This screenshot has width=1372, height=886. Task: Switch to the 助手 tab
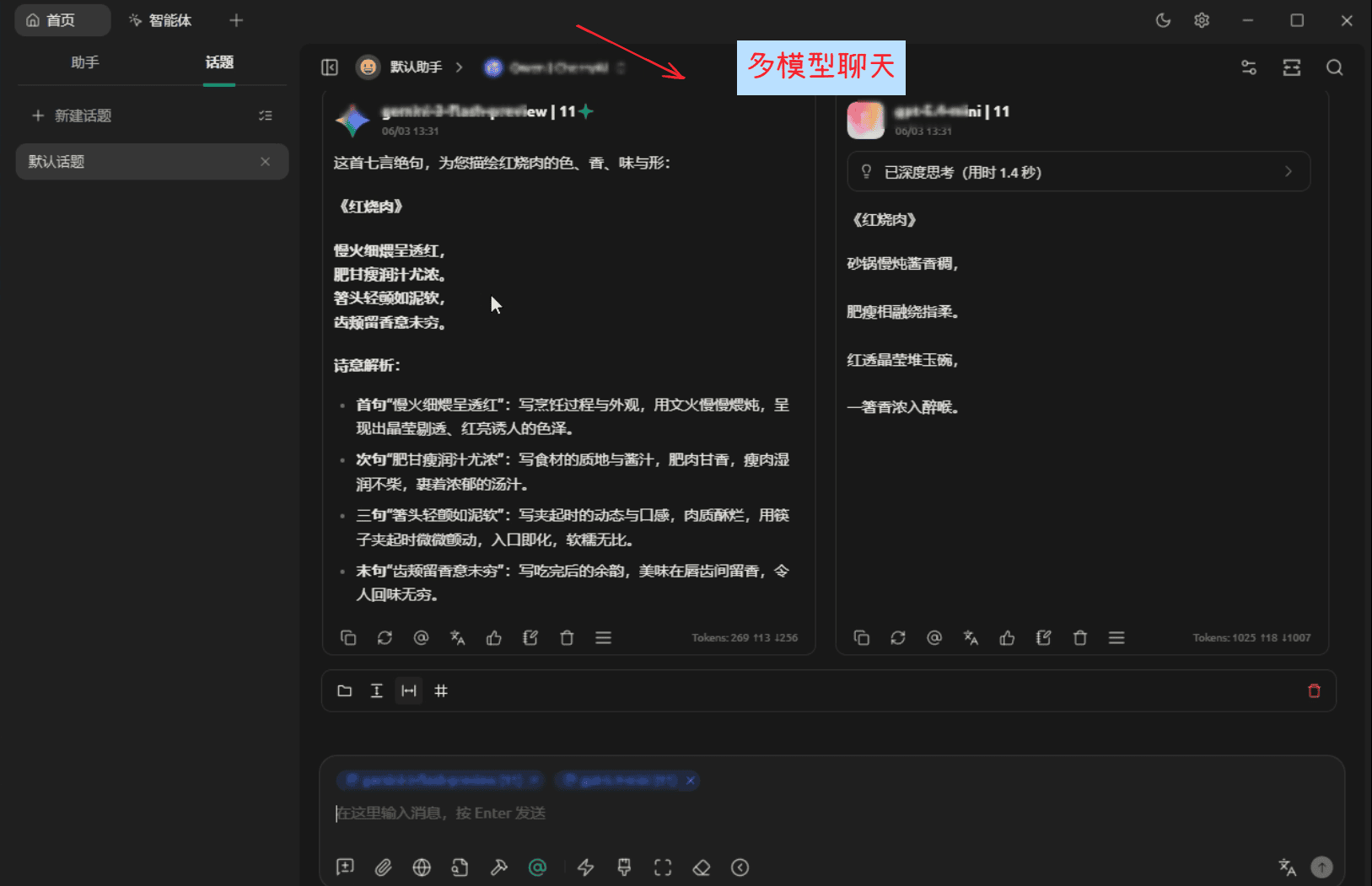tap(85, 62)
